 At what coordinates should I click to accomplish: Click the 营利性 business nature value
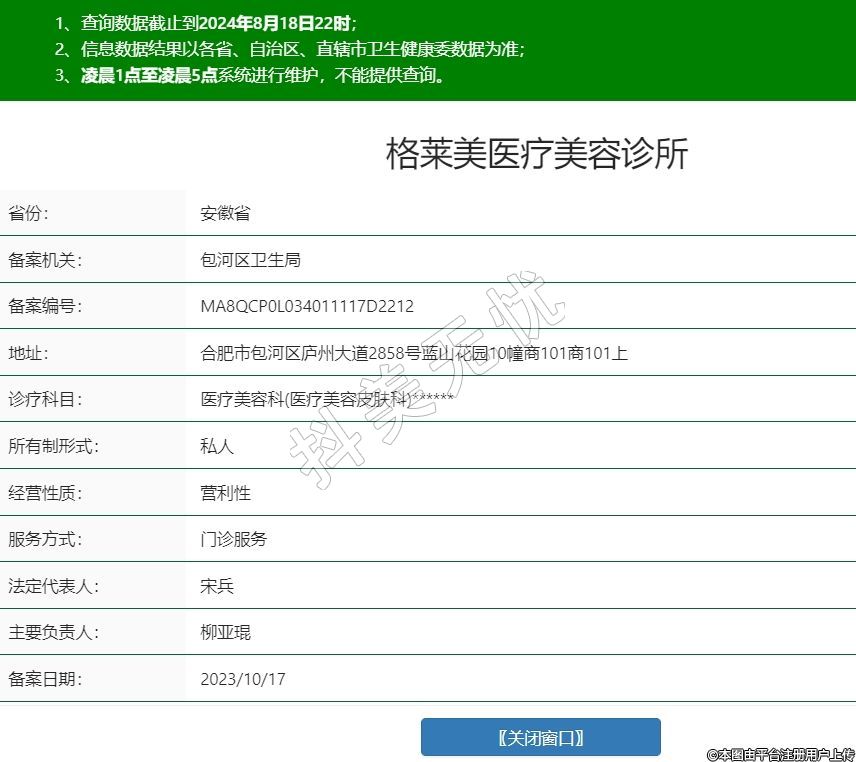coord(225,493)
